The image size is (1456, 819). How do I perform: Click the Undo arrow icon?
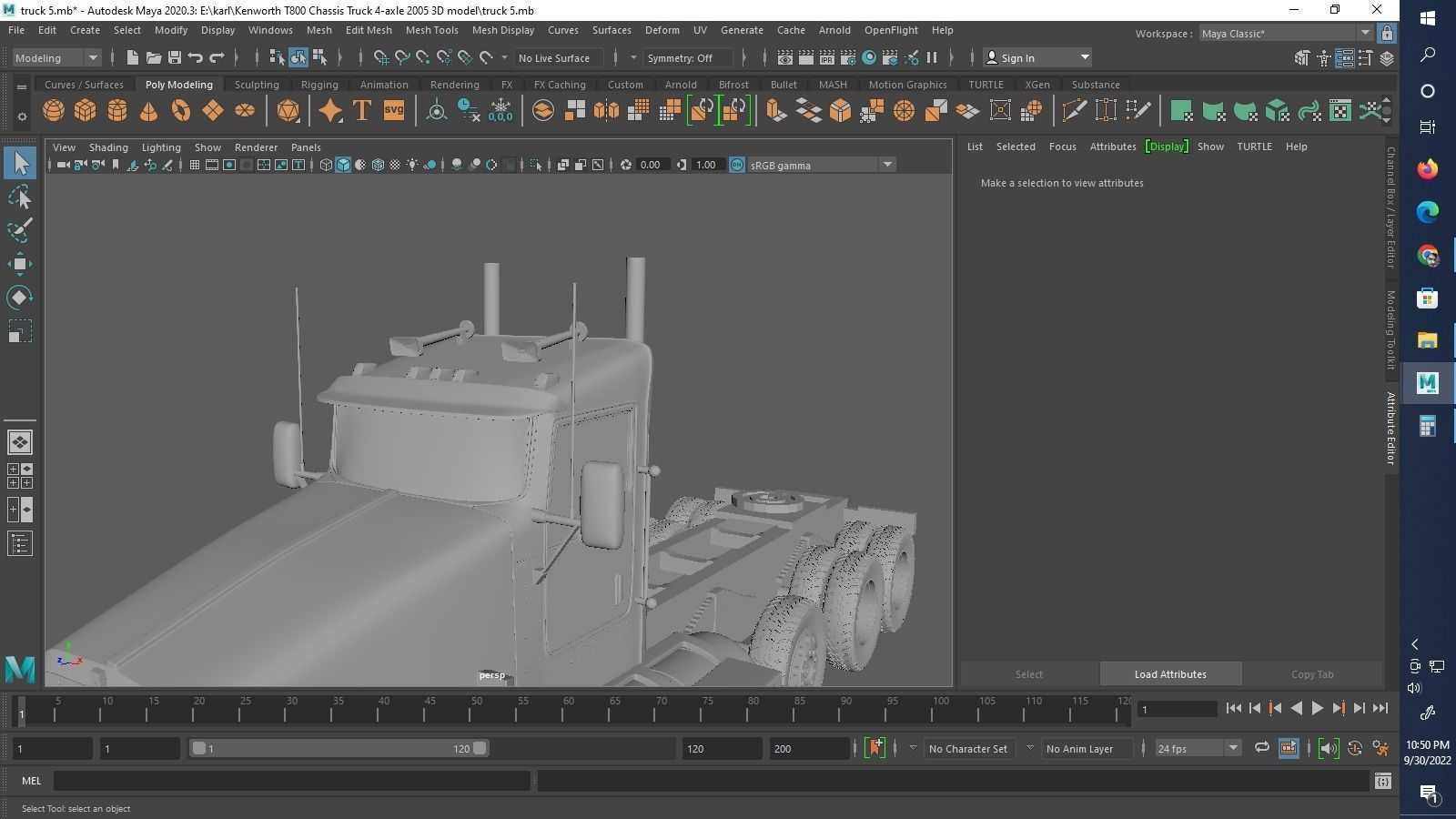coord(196,57)
